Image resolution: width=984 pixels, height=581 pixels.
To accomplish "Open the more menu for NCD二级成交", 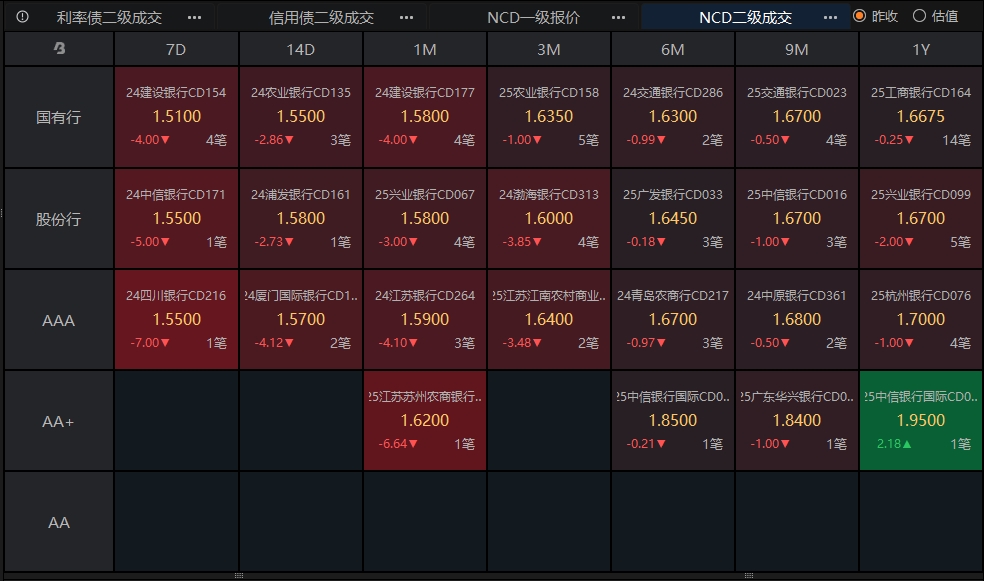I will [x=830, y=18].
